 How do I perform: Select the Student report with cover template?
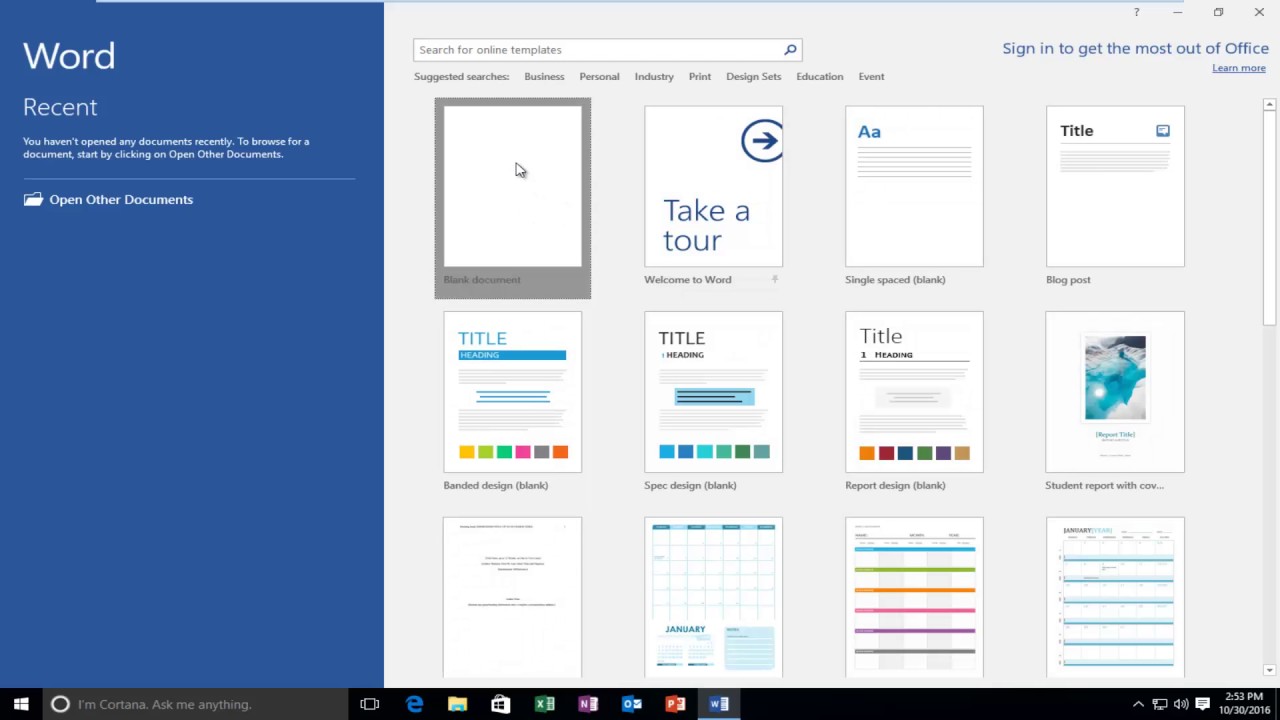pos(1115,392)
